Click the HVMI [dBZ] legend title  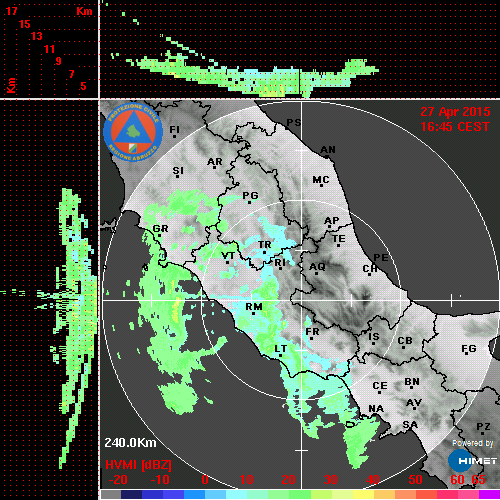(x=138, y=465)
